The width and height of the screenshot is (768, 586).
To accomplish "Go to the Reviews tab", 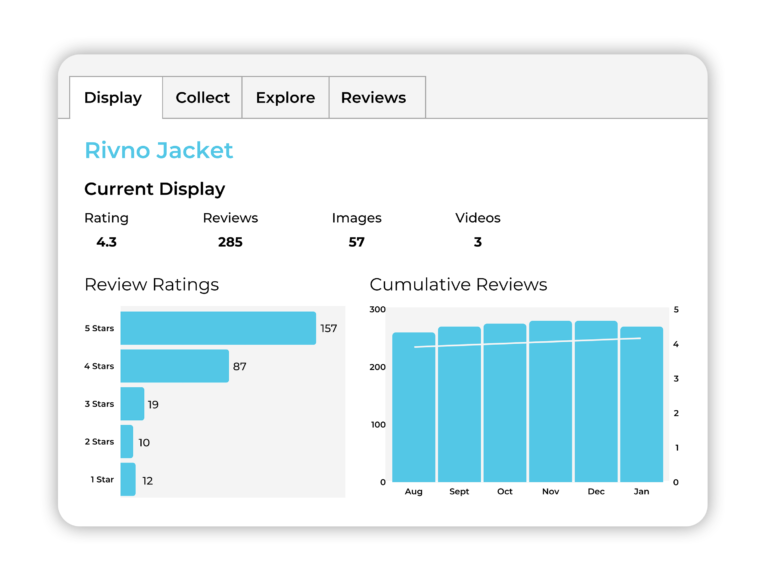I will click(373, 98).
